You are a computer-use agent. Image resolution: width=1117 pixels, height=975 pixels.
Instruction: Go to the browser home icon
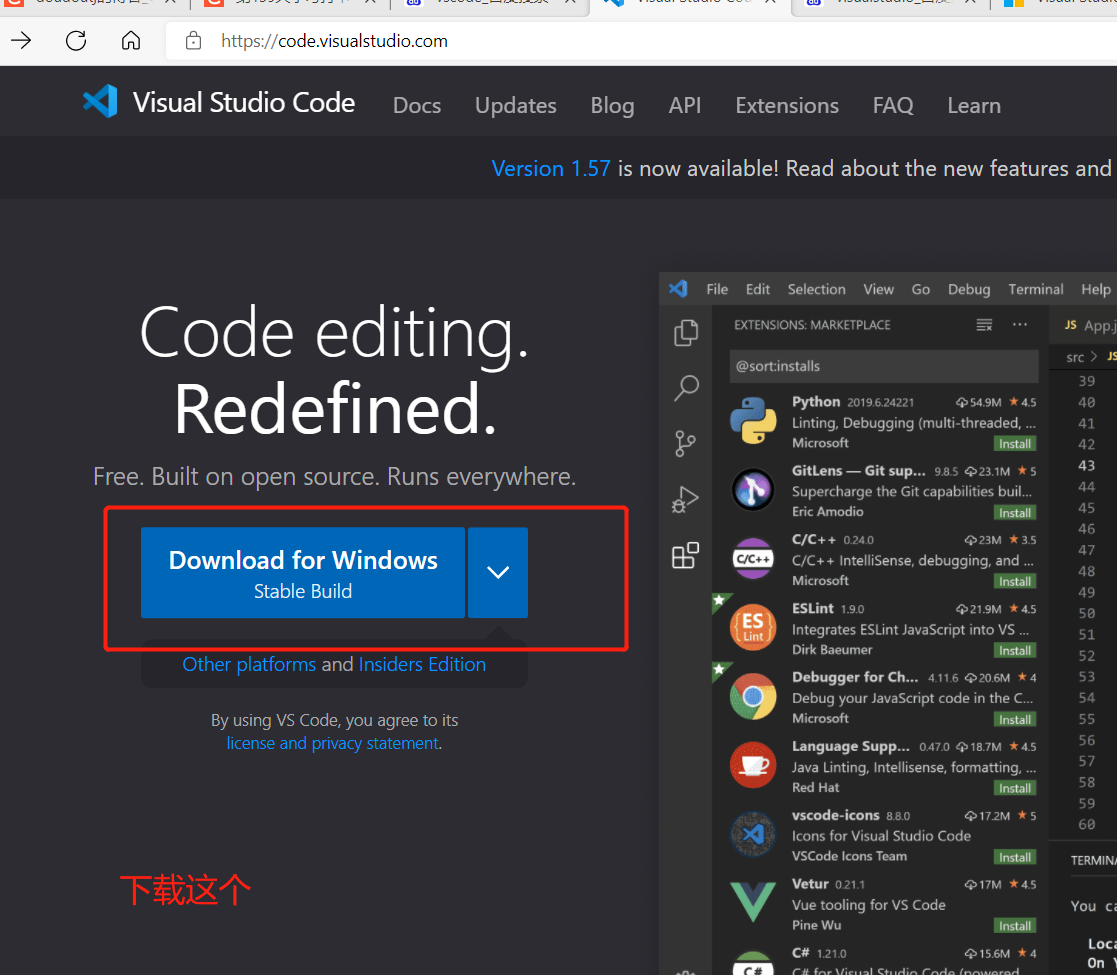(131, 41)
